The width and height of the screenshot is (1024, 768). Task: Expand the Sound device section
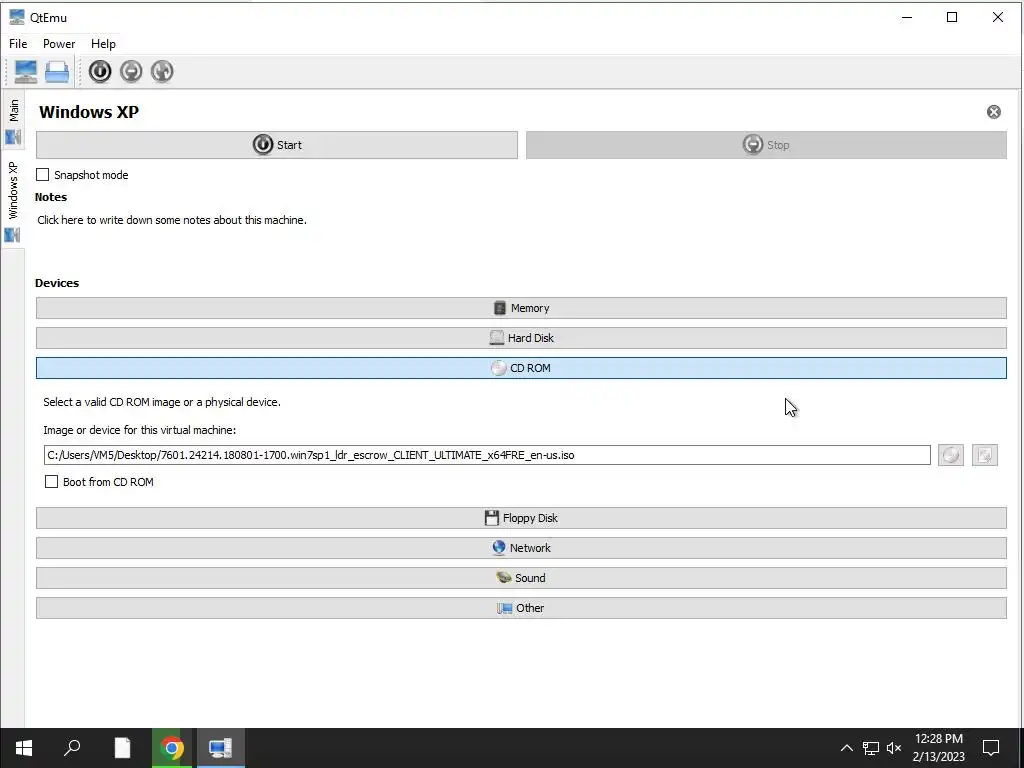pos(521,578)
